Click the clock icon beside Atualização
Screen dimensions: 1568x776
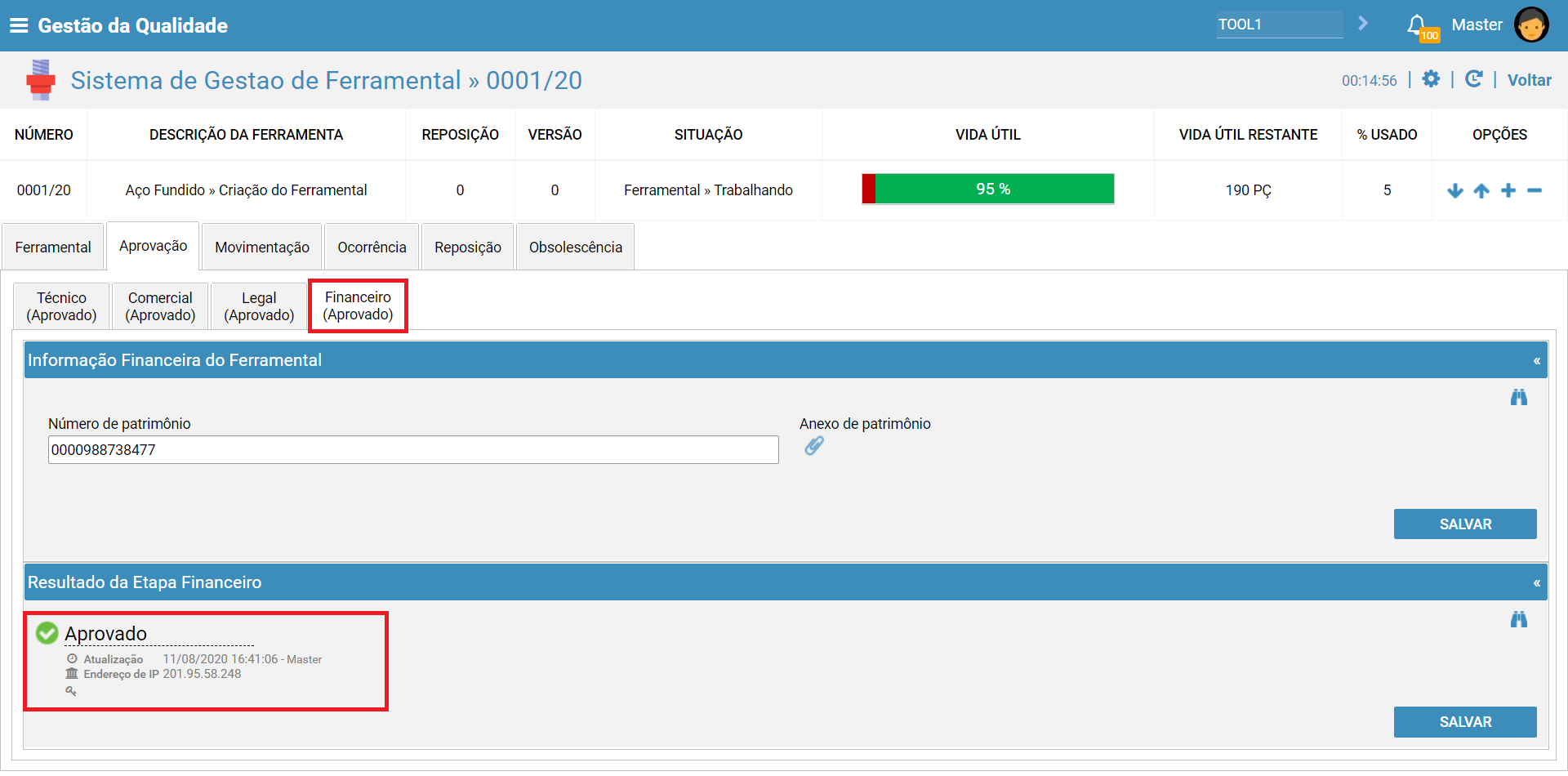point(72,659)
